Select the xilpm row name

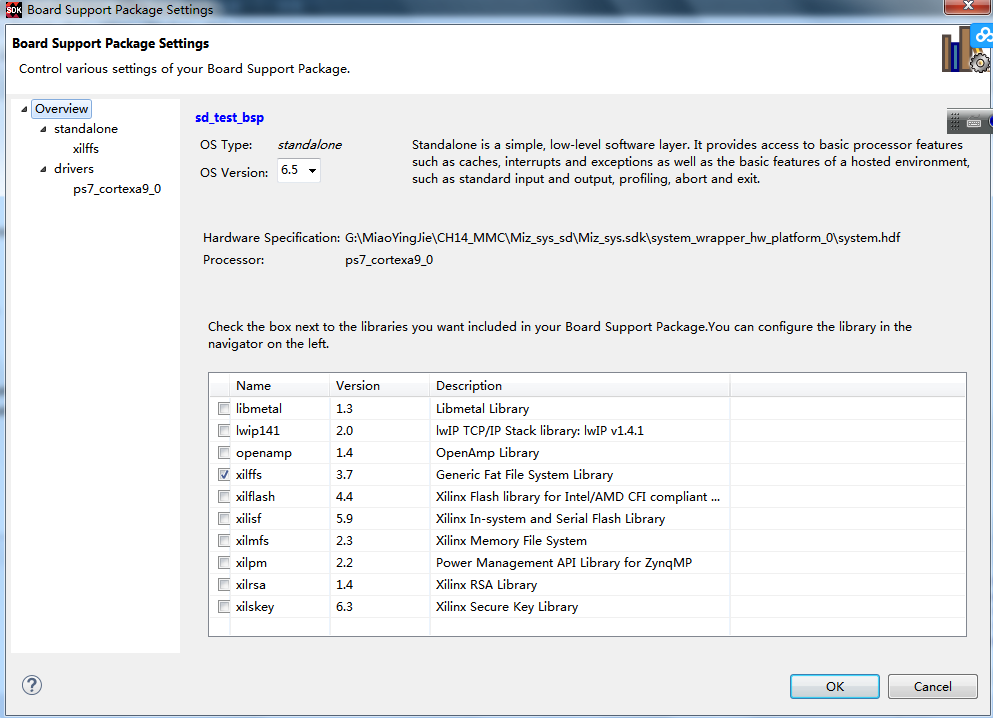(x=251, y=562)
